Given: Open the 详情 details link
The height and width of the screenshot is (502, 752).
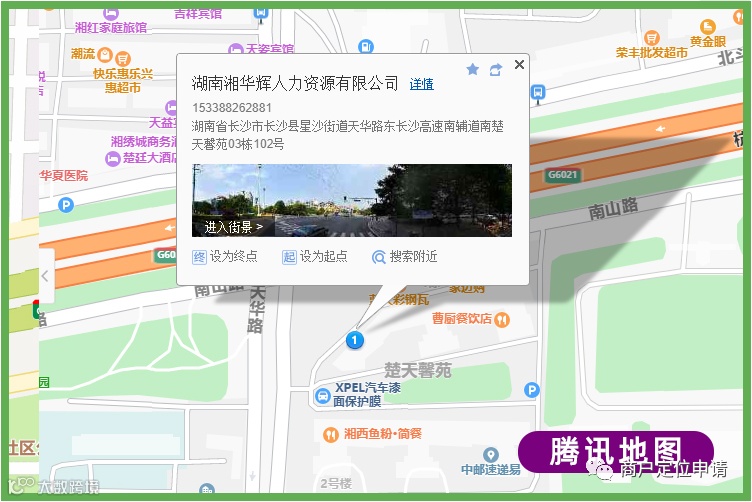Looking at the screenshot, I should coord(421,84).
